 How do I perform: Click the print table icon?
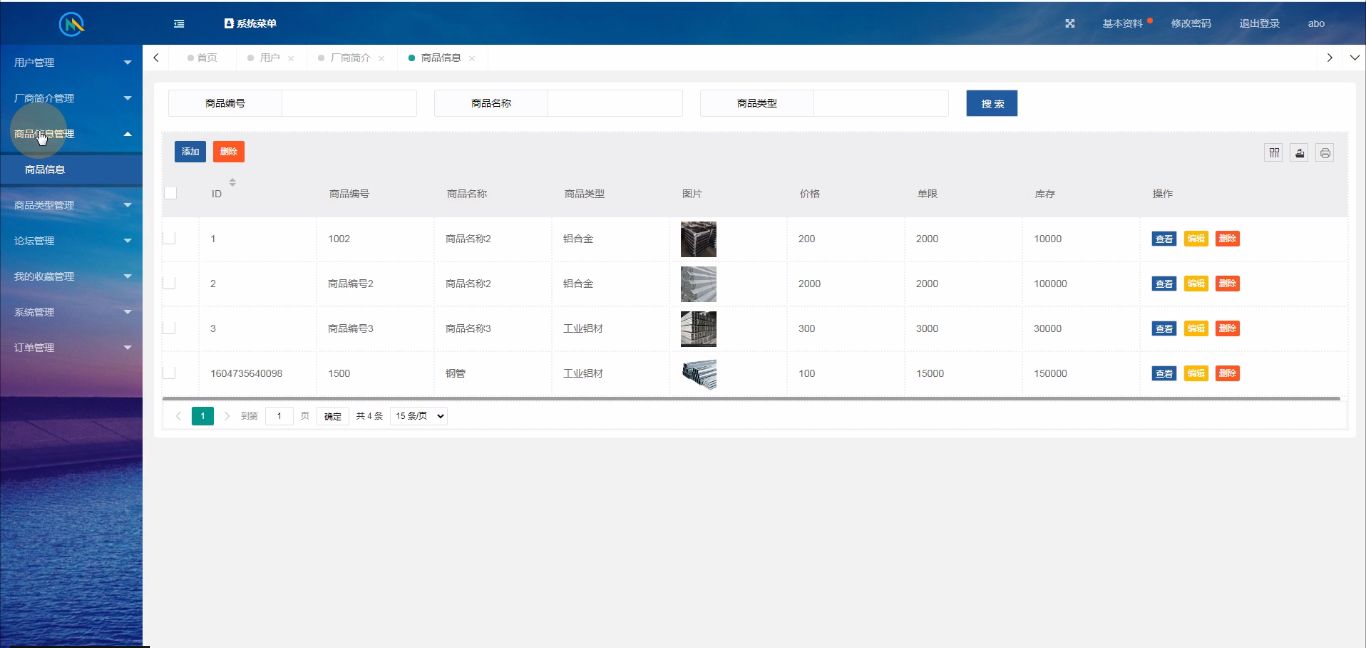click(1325, 153)
